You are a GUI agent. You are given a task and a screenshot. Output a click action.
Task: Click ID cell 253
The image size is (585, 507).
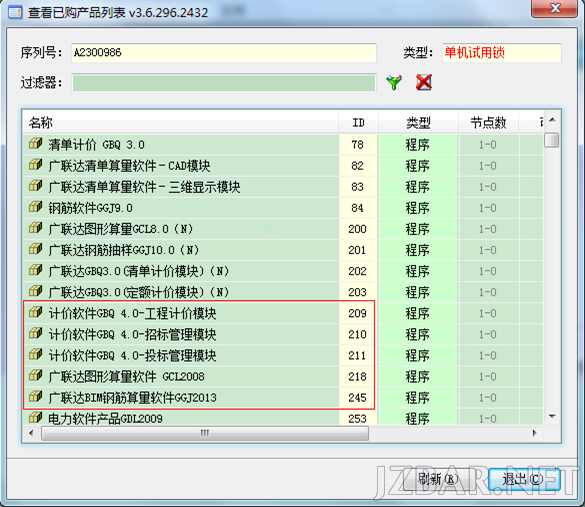(357, 417)
